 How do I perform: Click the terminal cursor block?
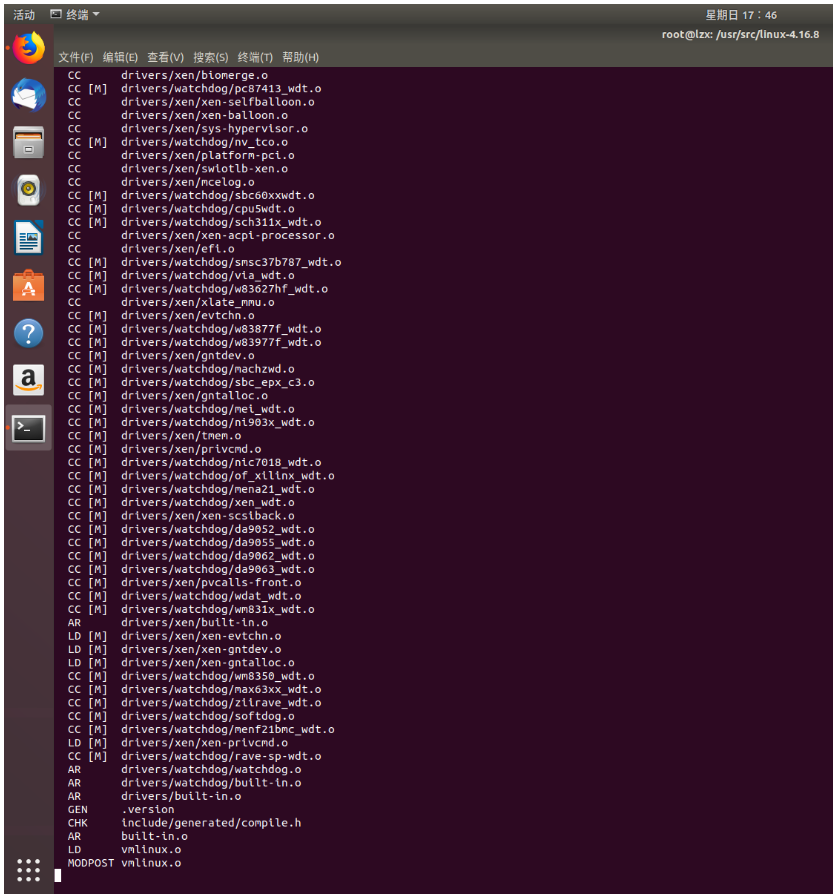click(x=58, y=876)
